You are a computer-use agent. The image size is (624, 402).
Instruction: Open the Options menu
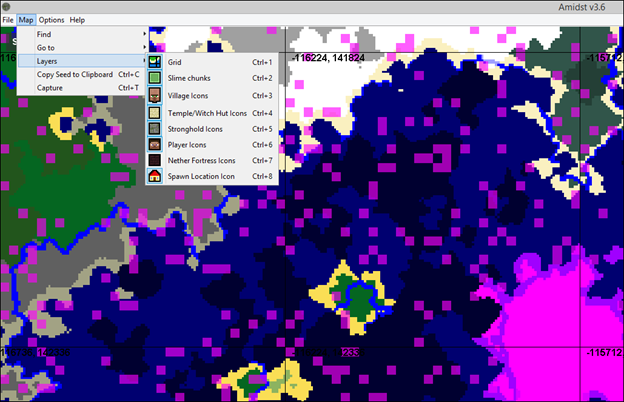(x=51, y=20)
